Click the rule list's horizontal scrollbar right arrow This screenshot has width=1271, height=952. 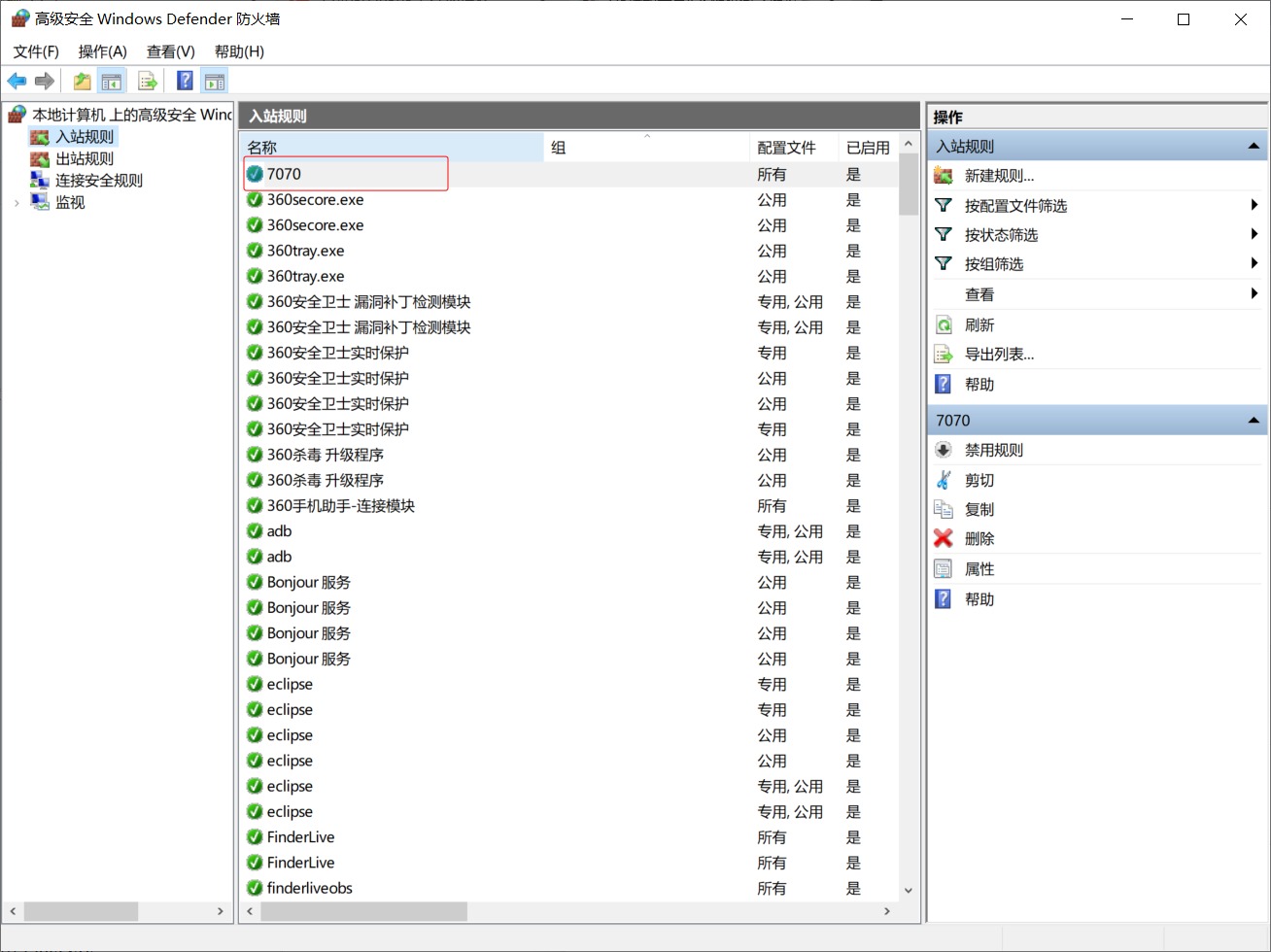pyautogui.click(x=887, y=912)
